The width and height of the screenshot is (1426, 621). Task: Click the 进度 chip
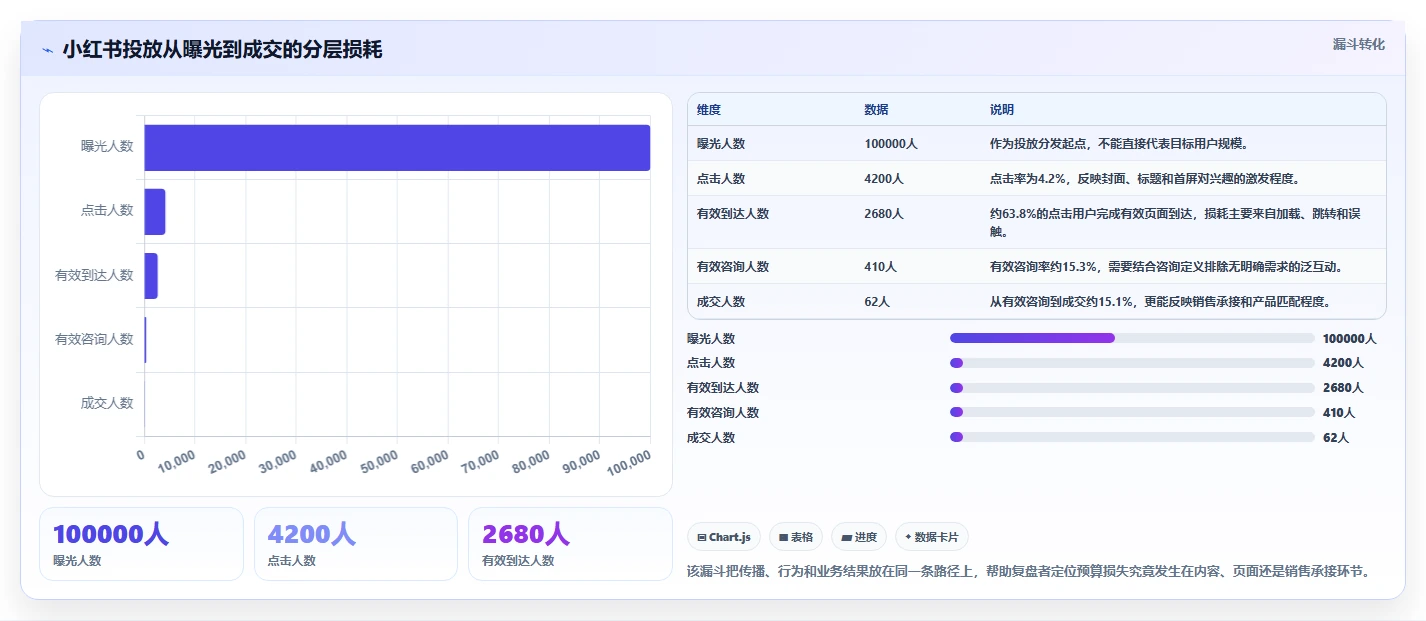point(859,537)
